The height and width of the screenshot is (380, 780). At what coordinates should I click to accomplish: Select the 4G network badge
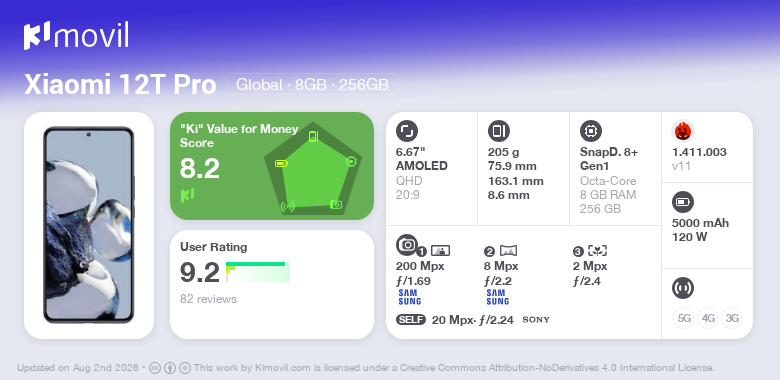[708, 318]
